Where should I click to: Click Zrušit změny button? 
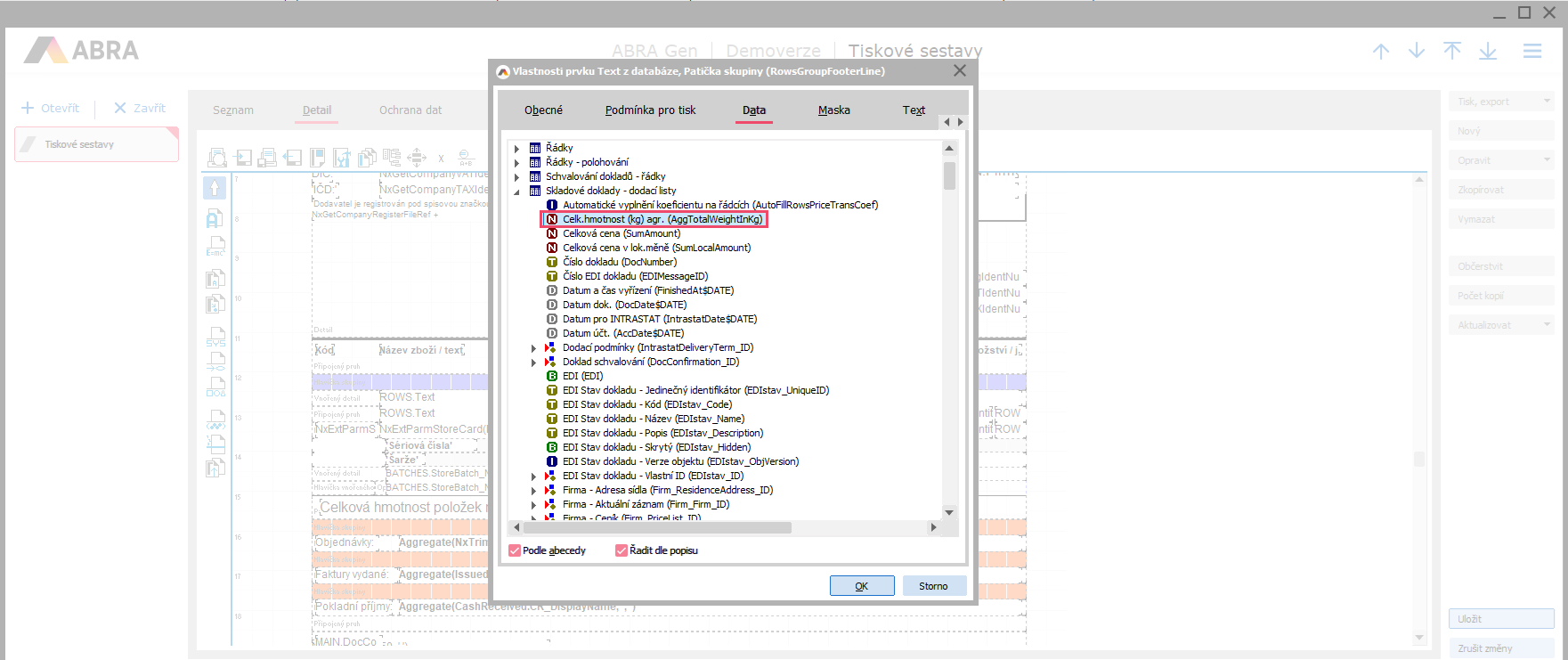[x=1501, y=648]
